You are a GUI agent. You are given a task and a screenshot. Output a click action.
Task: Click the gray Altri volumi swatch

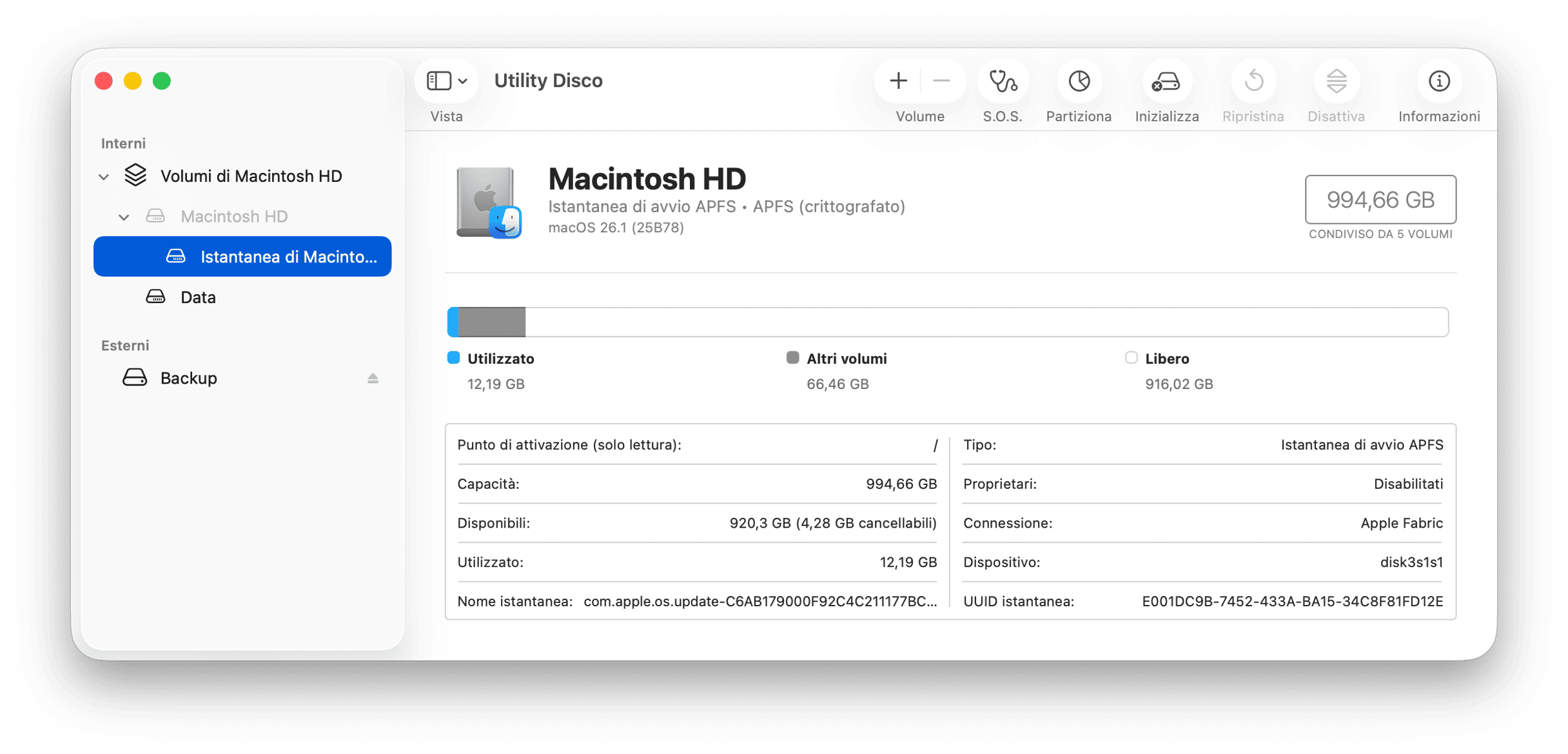(792, 358)
